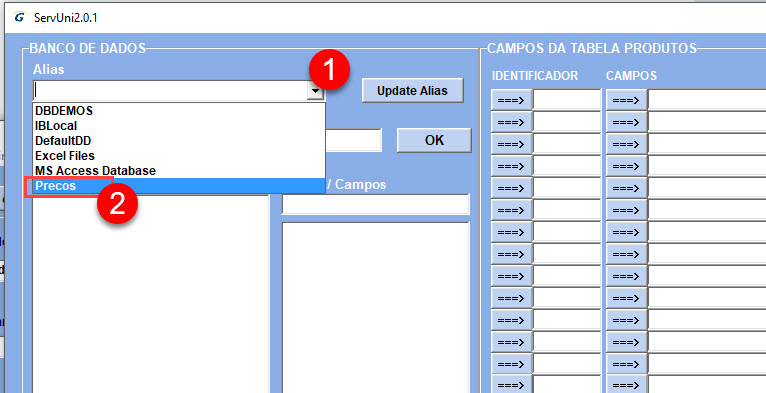
Task: Click the first IDENTIFICADOR arrow button
Action: [x=511, y=100]
